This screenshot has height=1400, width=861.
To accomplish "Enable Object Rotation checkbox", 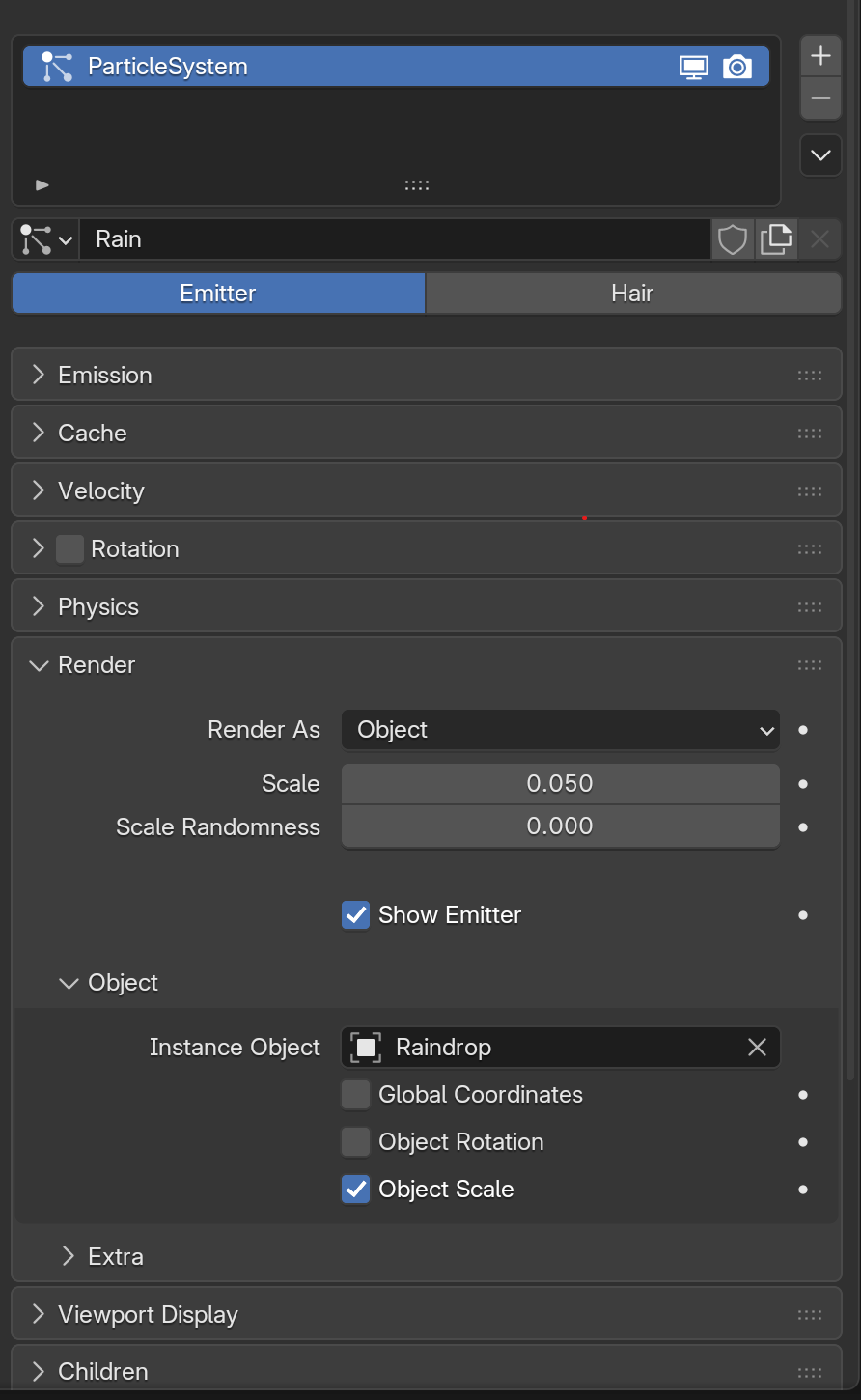I will coord(356,1142).
